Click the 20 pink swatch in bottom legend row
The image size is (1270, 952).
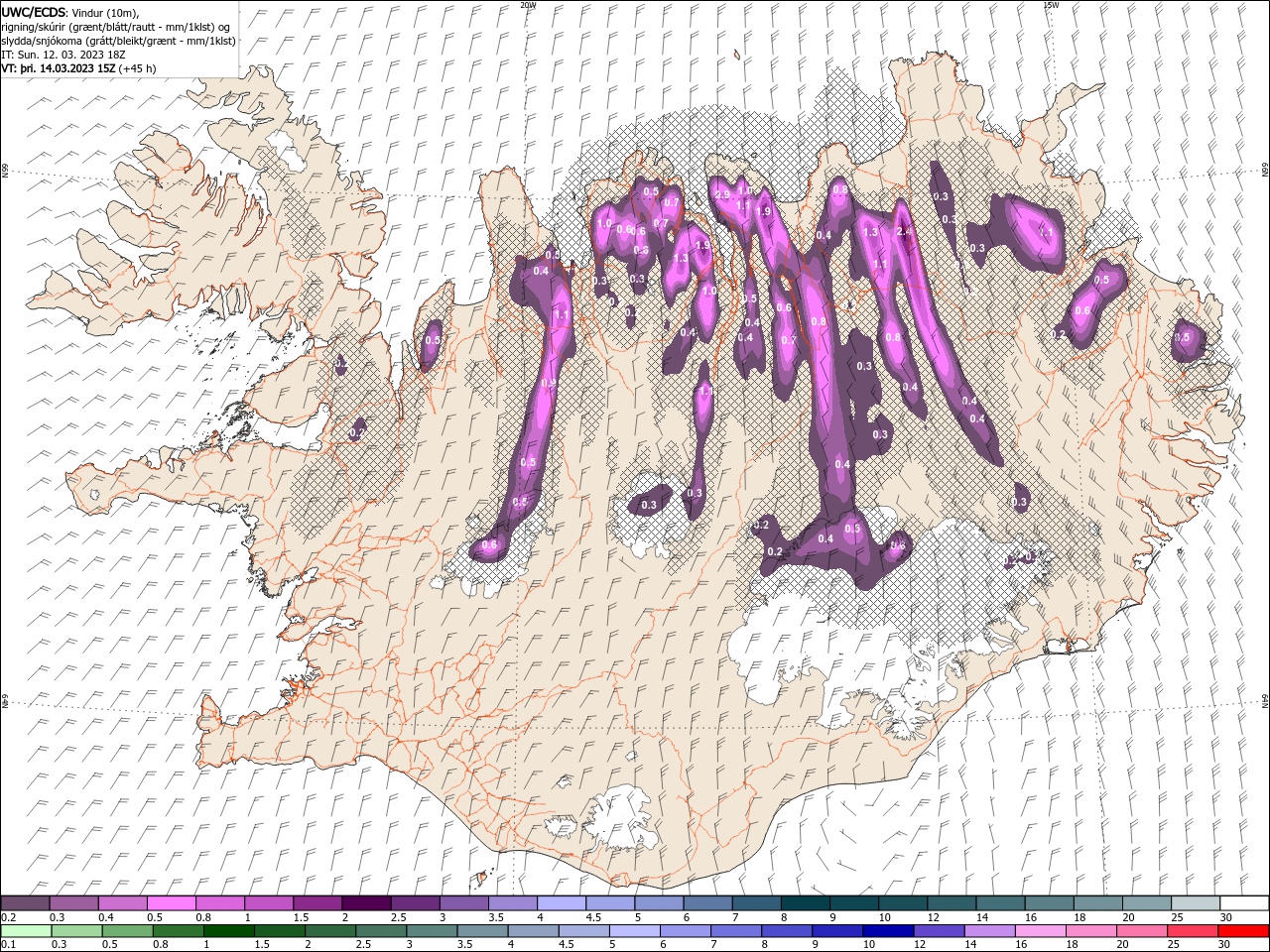(1142, 931)
